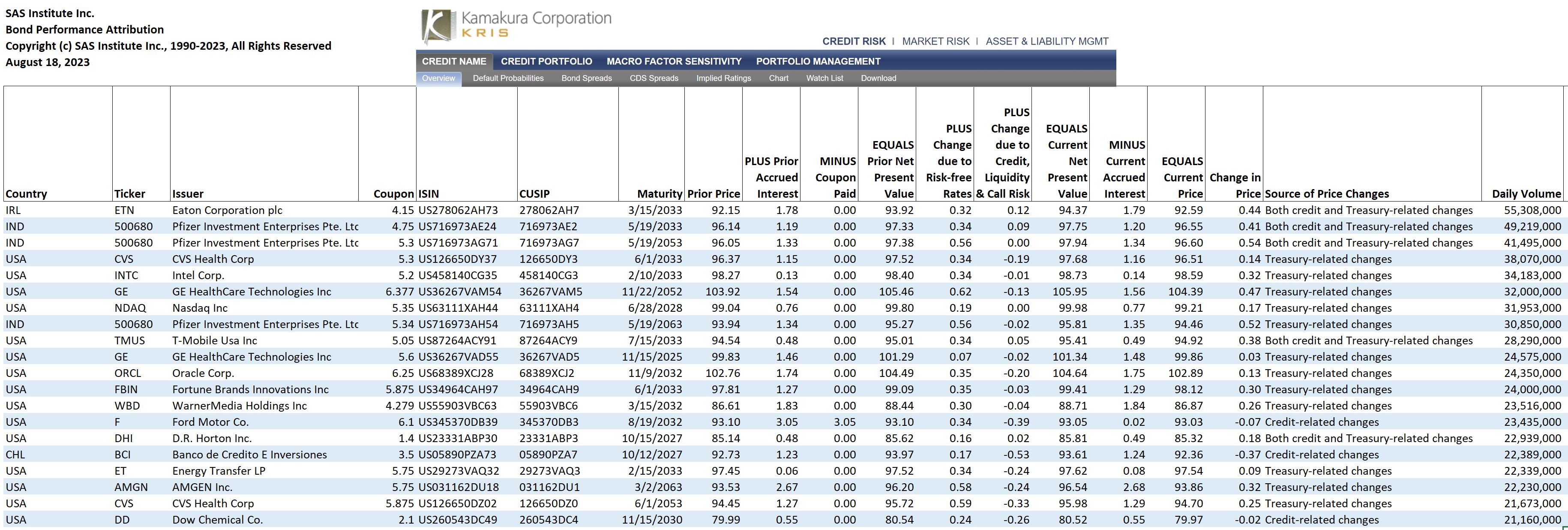This screenshot has height=530, width=1568.
Task: Select the CREDIT NAME tab
Action: click(454, 61)
